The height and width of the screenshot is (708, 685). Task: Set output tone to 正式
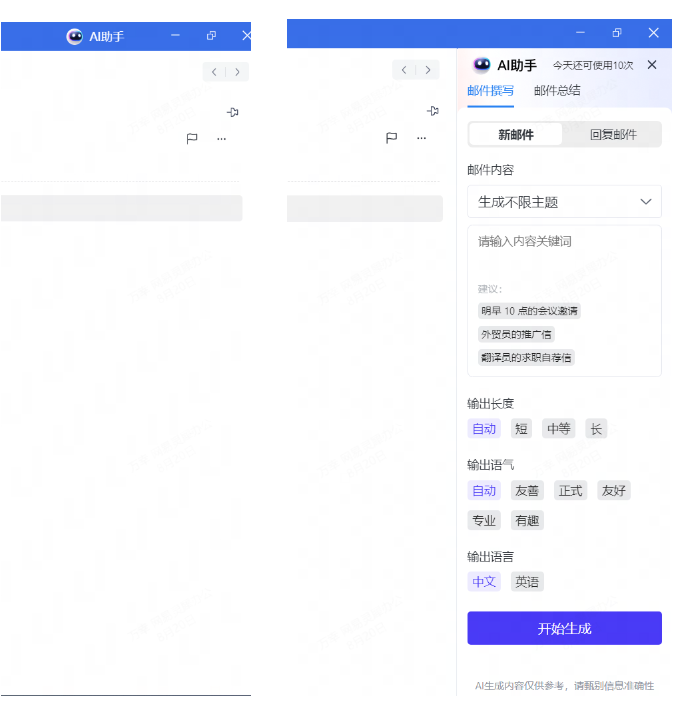coord(570,491)
